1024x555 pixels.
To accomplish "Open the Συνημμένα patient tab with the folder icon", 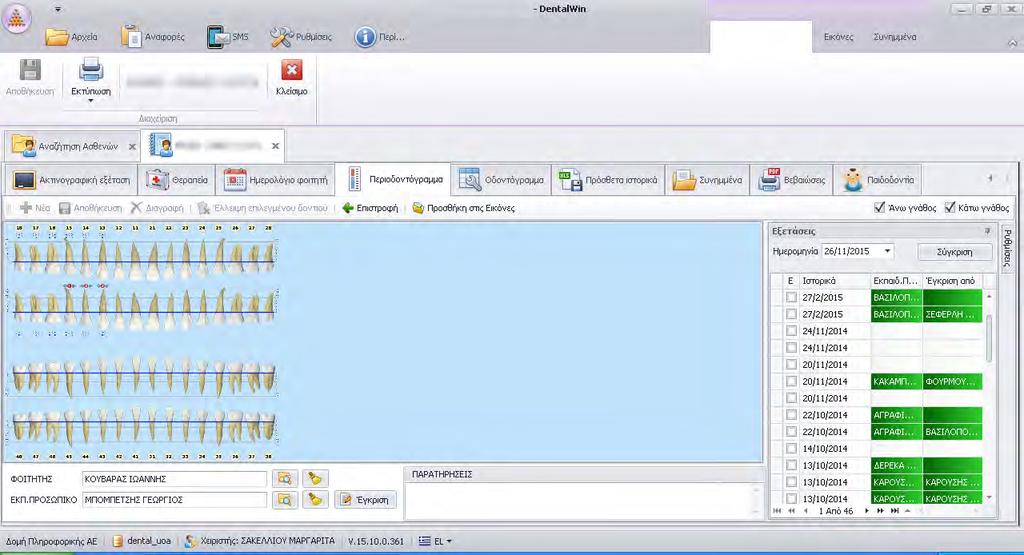I will (x=708, y=180).
